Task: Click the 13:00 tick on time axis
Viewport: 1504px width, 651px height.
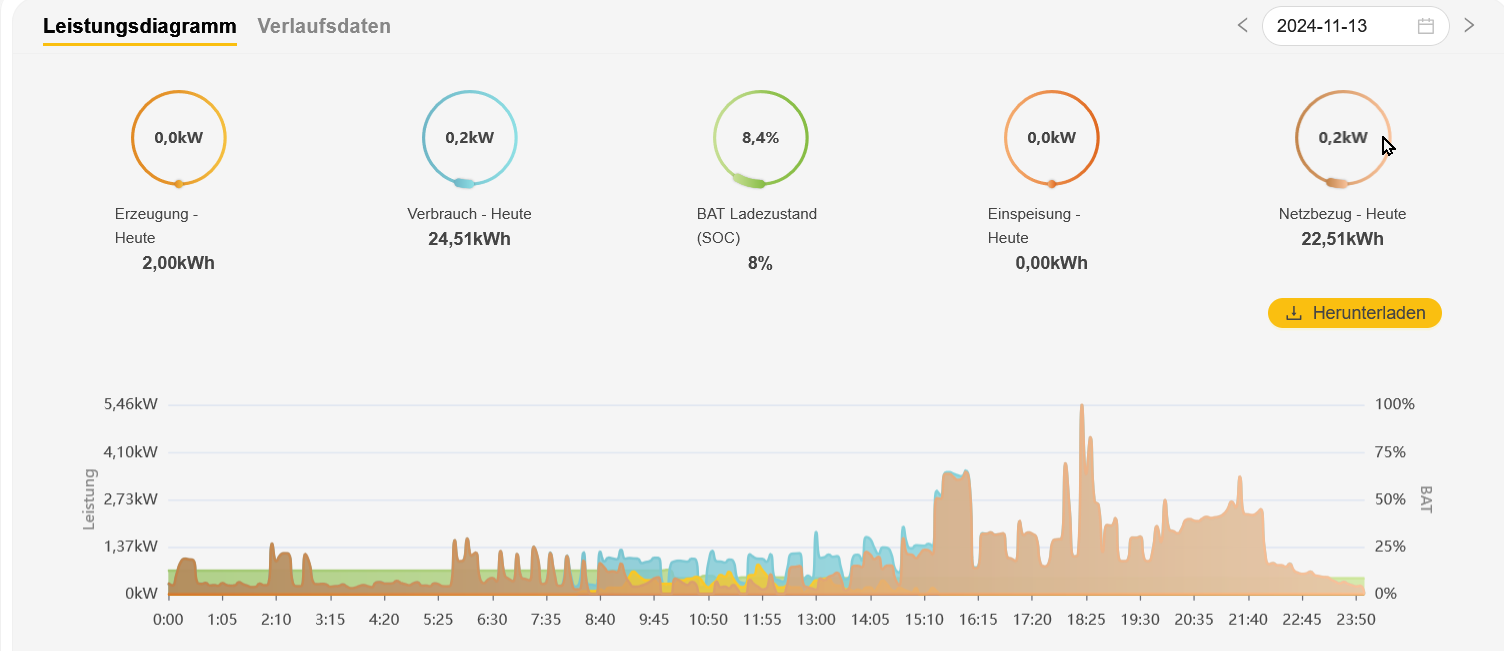Action: [816, 619]
